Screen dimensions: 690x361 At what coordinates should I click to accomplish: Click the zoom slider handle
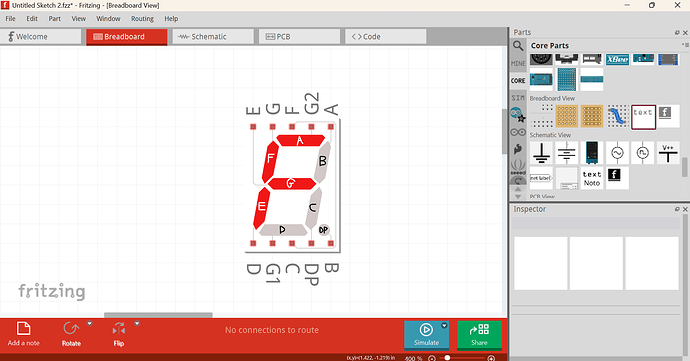tap(447, 358)
